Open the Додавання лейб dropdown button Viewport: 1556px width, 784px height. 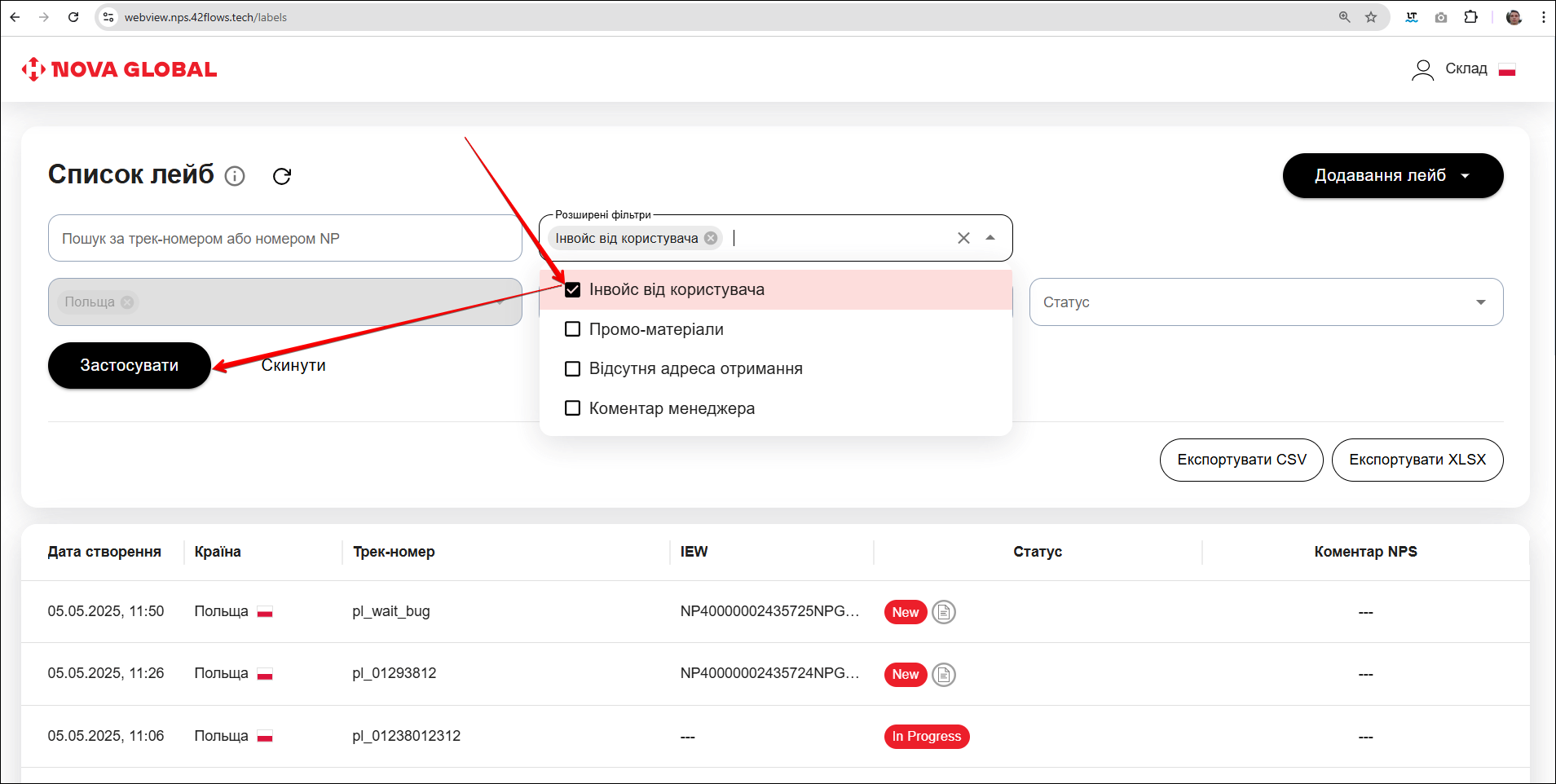pos(1392,176)
